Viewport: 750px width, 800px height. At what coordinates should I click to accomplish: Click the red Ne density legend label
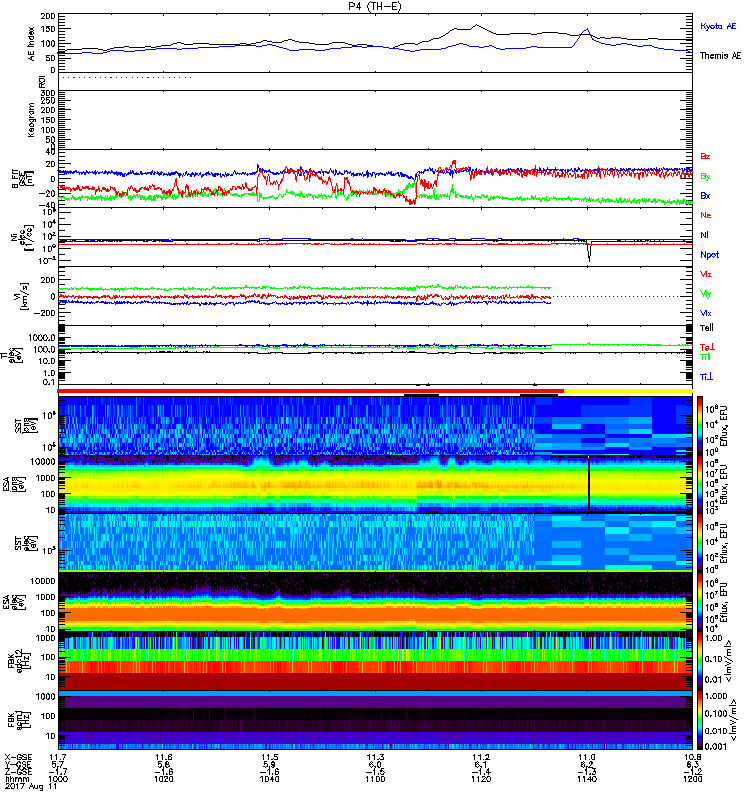click(x=706, y=215)
